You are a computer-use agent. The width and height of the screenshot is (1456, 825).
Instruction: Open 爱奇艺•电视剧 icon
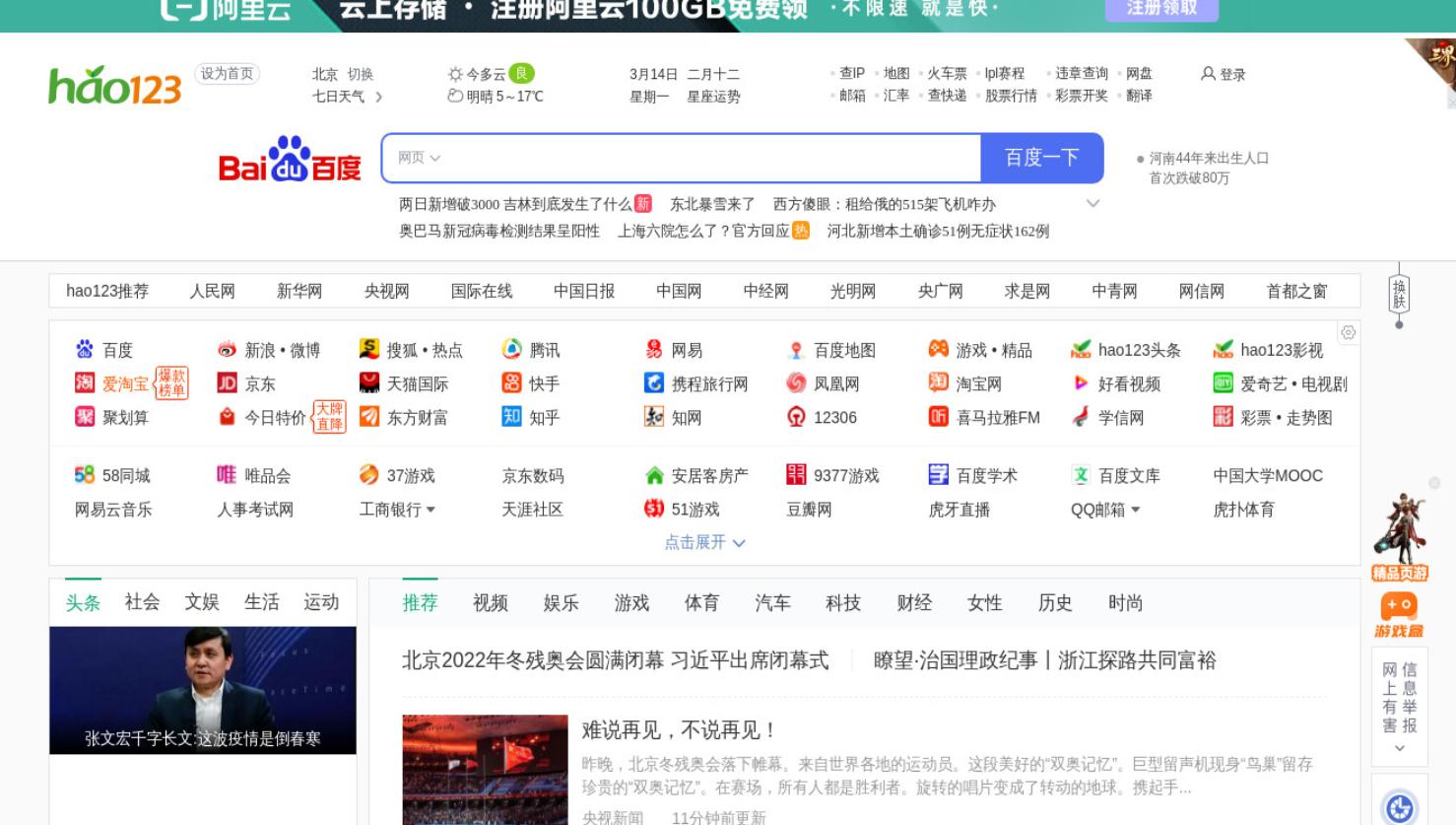pyautogui.click(x=1224, y=383)
